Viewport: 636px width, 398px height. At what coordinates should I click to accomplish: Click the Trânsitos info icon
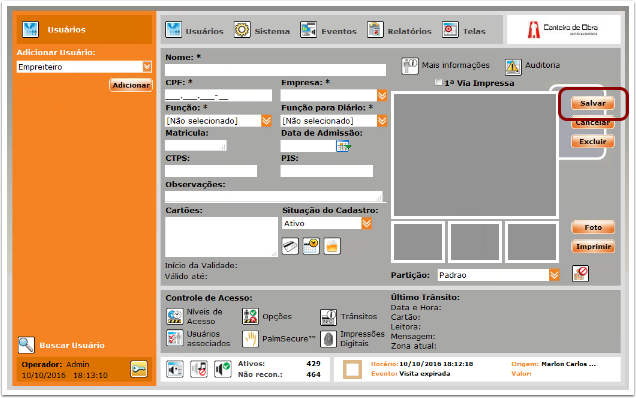tap(328, 317)
